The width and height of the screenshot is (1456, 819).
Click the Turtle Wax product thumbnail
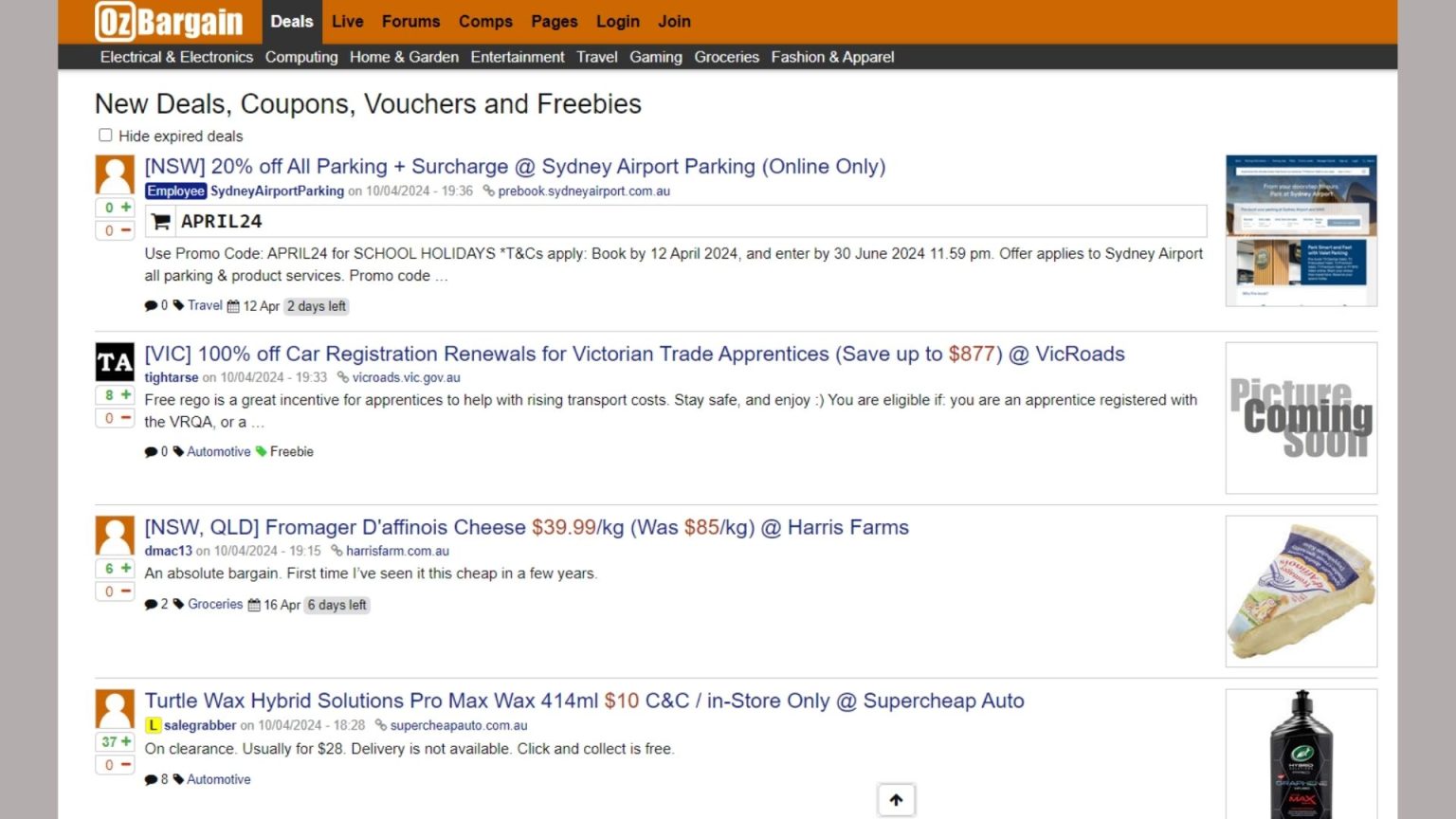point(1301,754)
